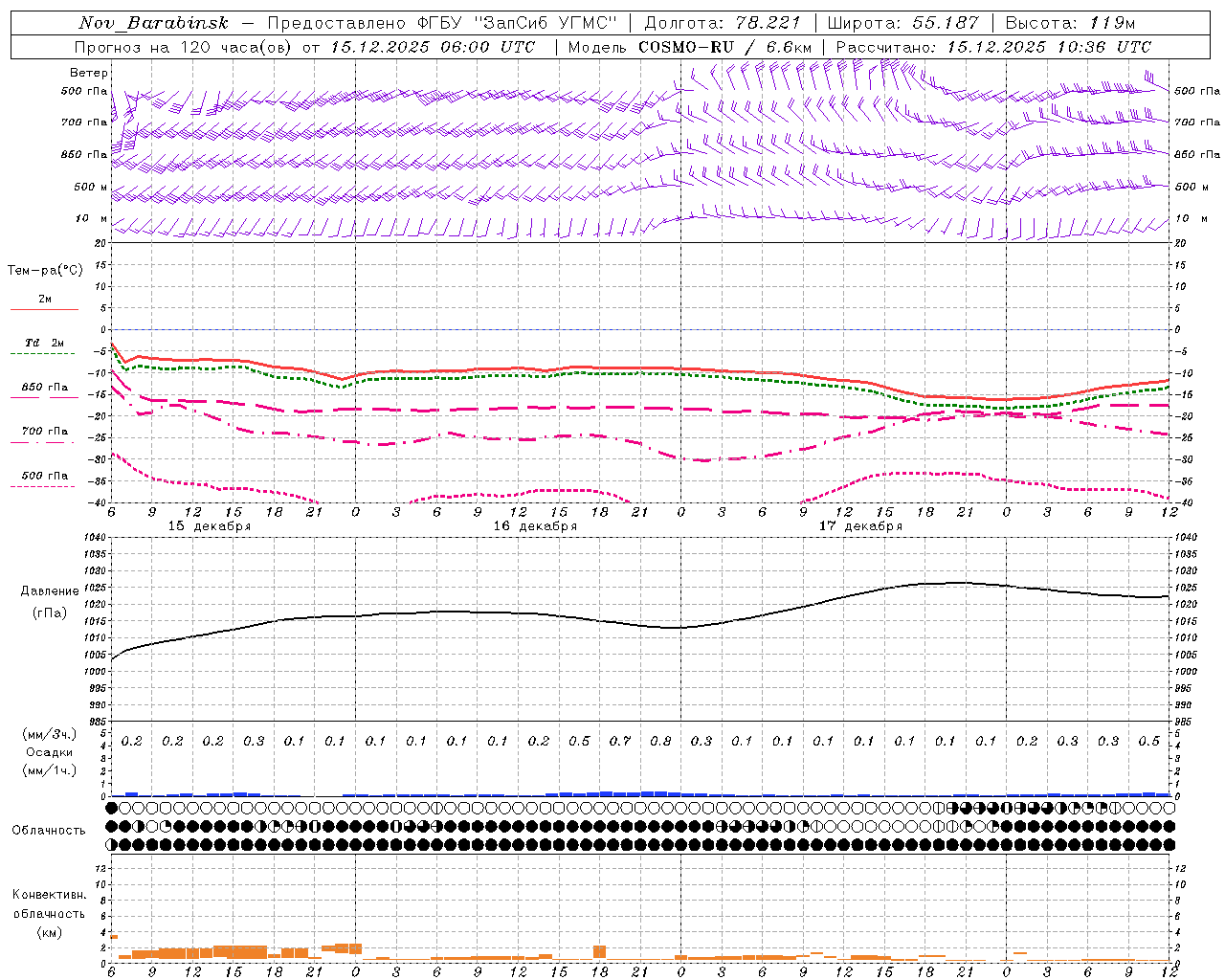Click the 'Конвективн.' convective cloud label
Viewport: 1225px width, 980px height.
tap(49, 895)
